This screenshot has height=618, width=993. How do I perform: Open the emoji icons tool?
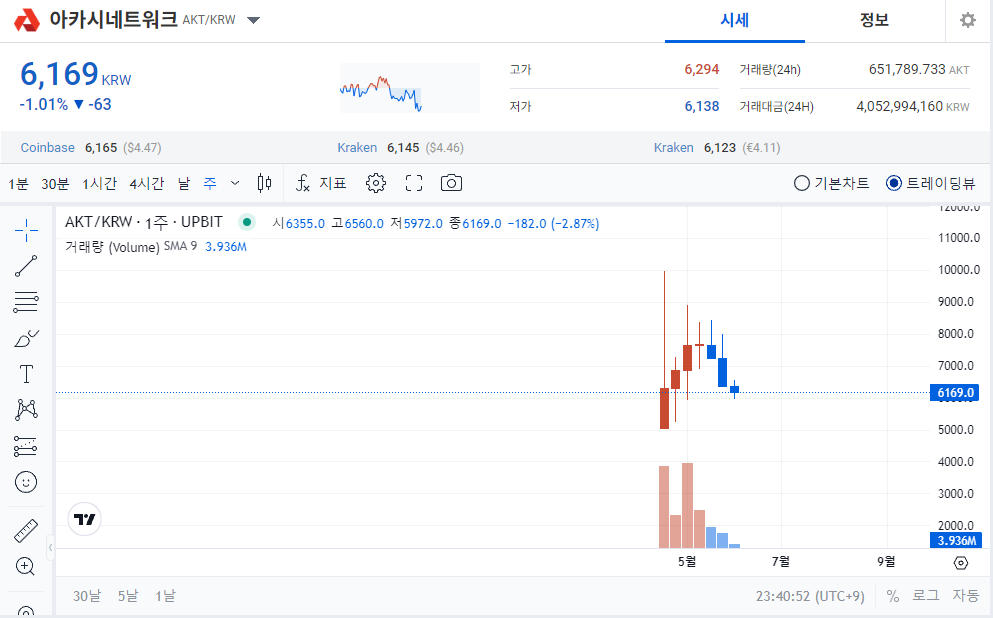26,482
